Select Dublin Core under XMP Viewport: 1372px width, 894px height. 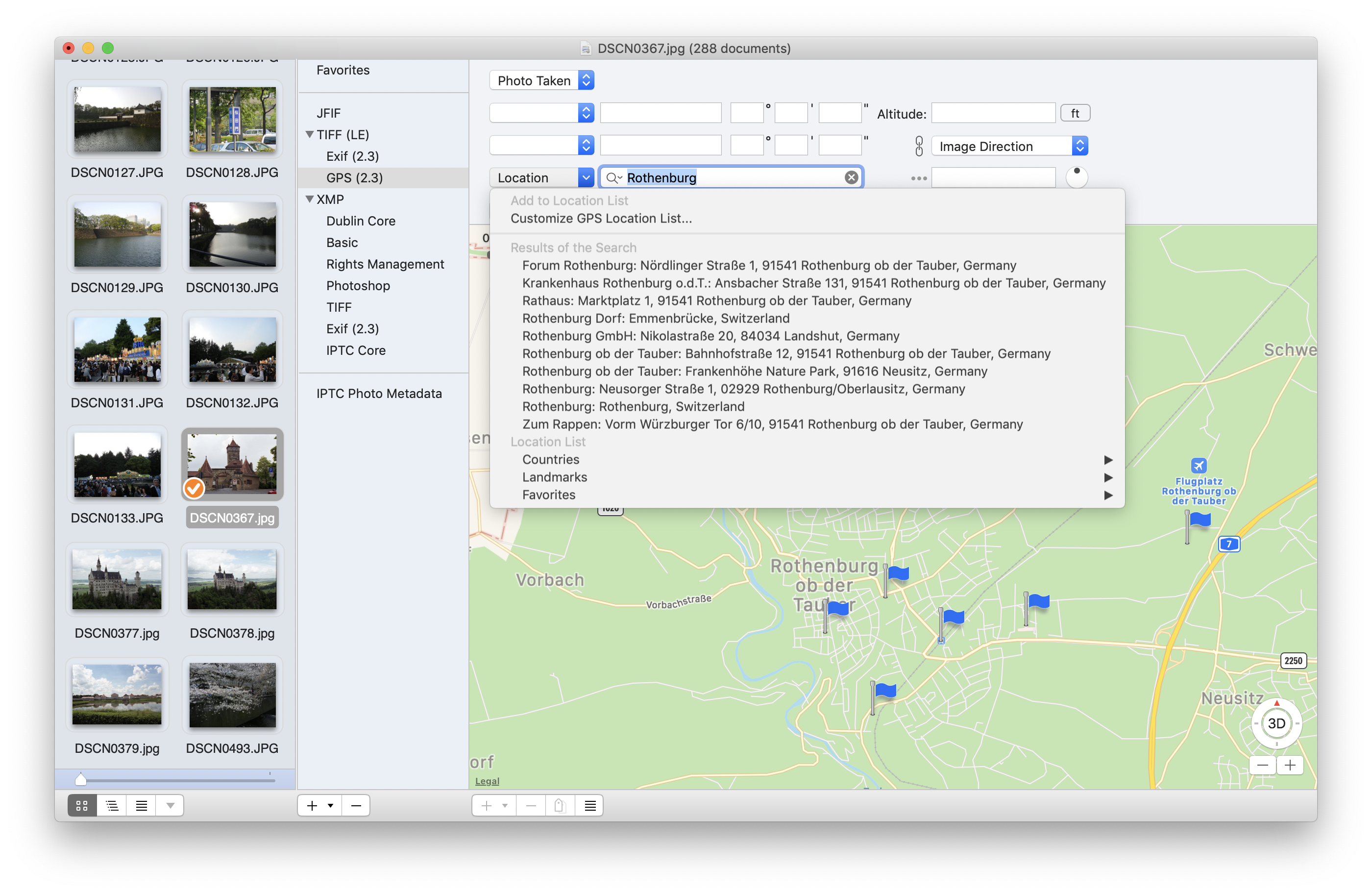click(x=361, y=221)
